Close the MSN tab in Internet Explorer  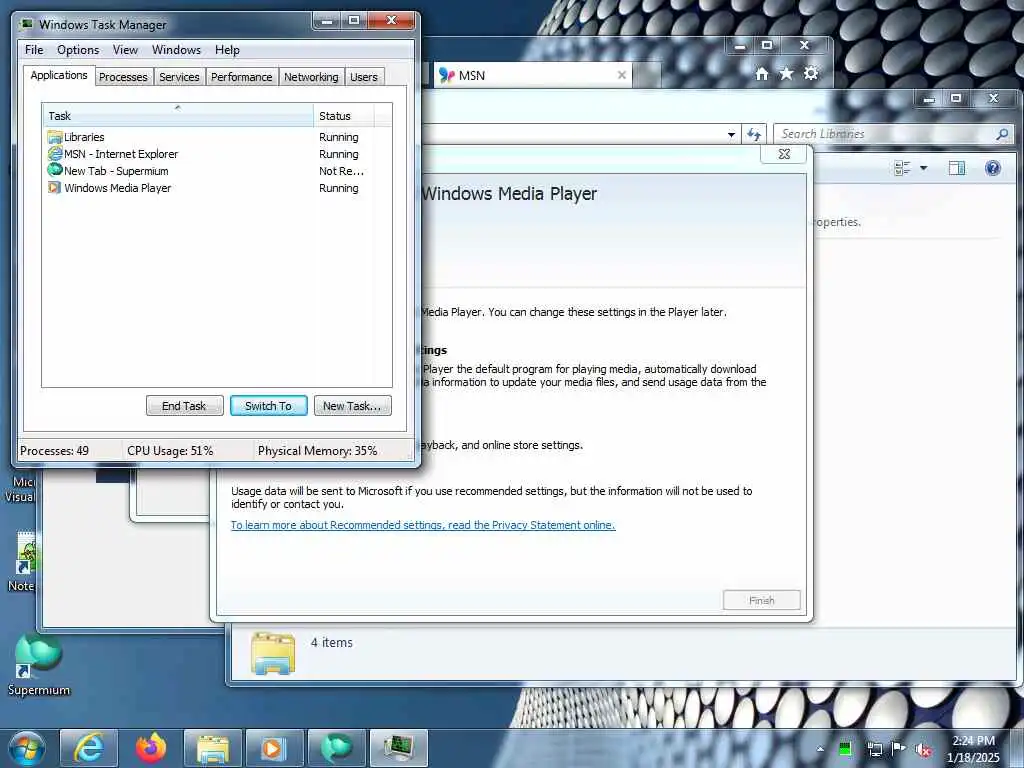622,75
